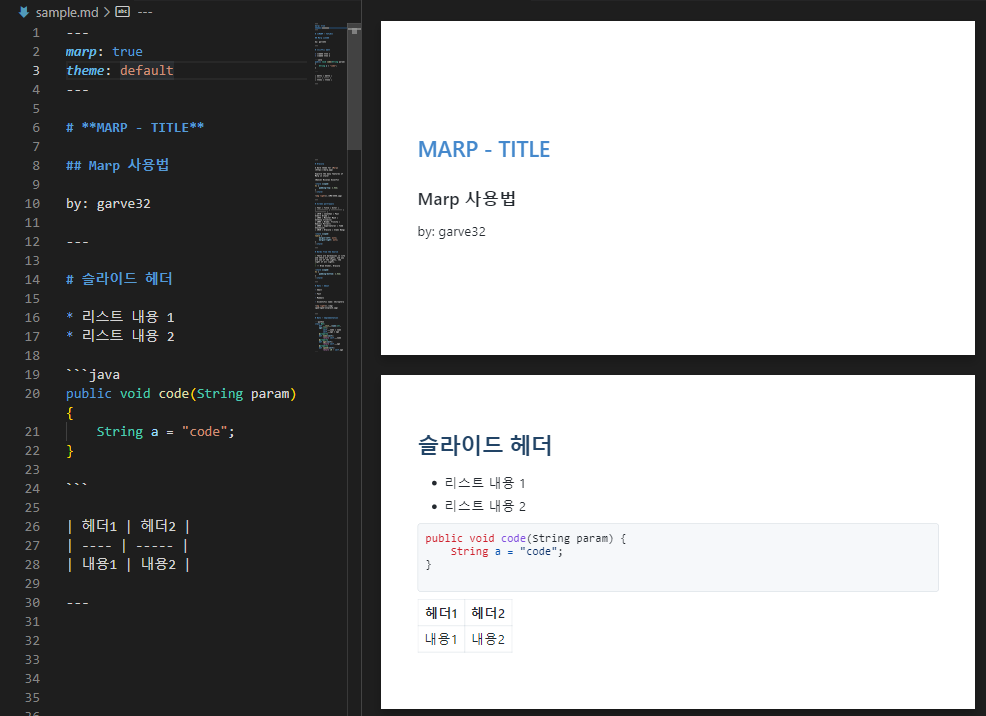Click the '* 리스트 내용 2' editor line
This screenshot has width=986, height=716.
pyautogui.click(x=120, y=336)
